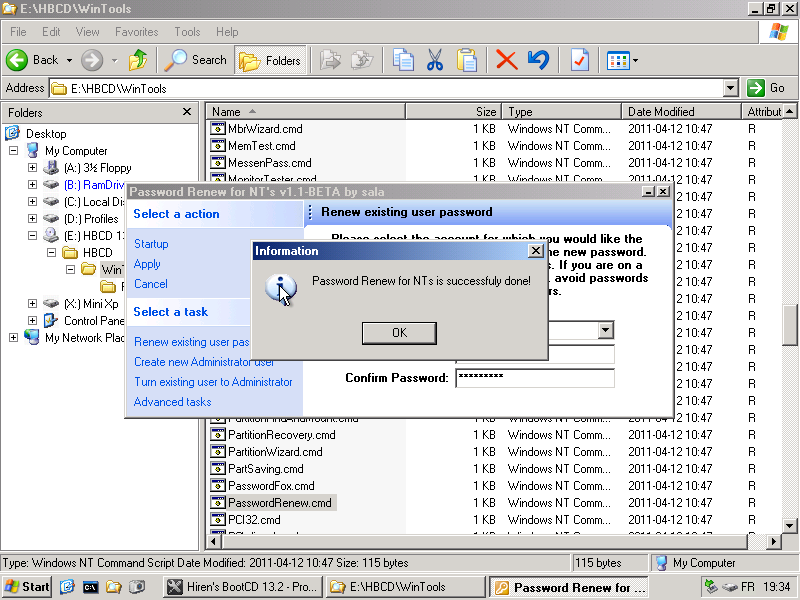Screen dimensions: 800x600
Task: Click the Undo arrow icon
Action: [x=538, y=60]
